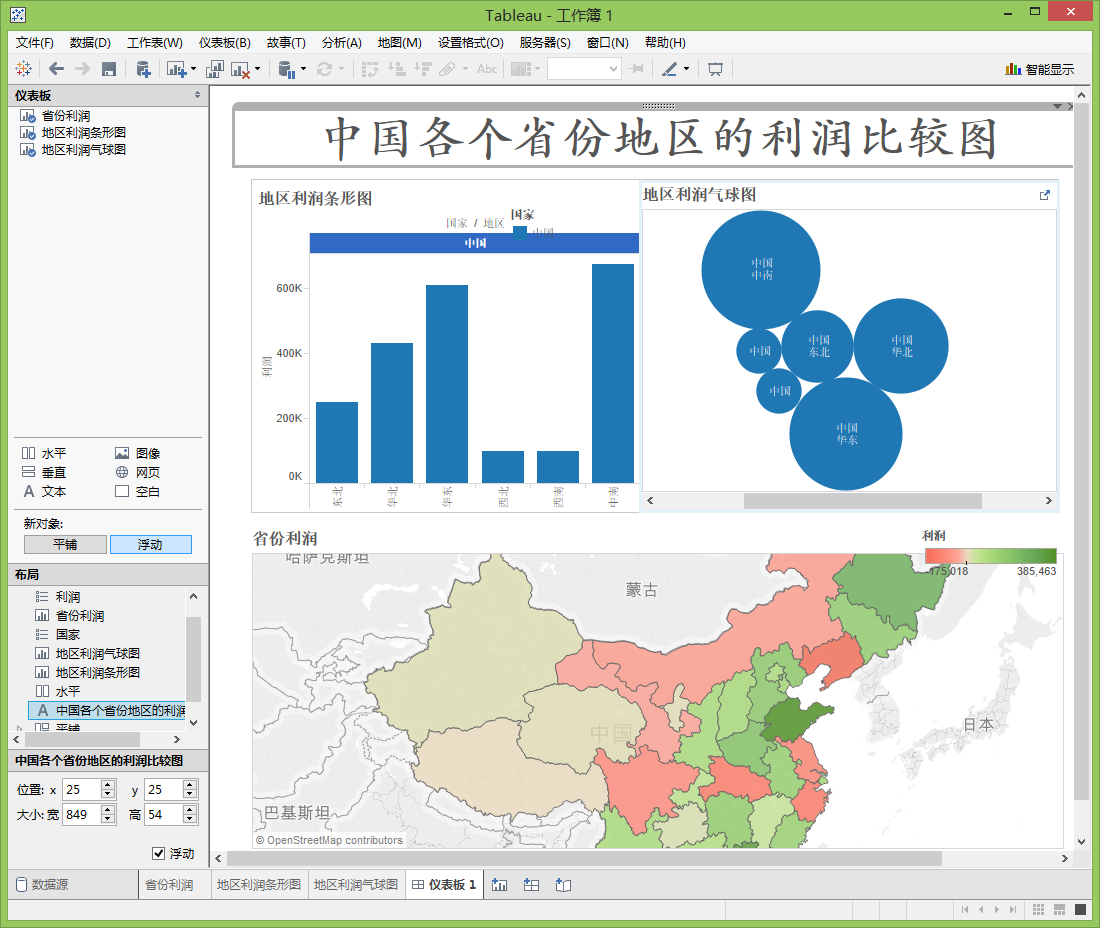The height and width of the screenshot is (928, 1100).
Task: Switch to the sheet sorter grid view icon
Action: 1038,910
